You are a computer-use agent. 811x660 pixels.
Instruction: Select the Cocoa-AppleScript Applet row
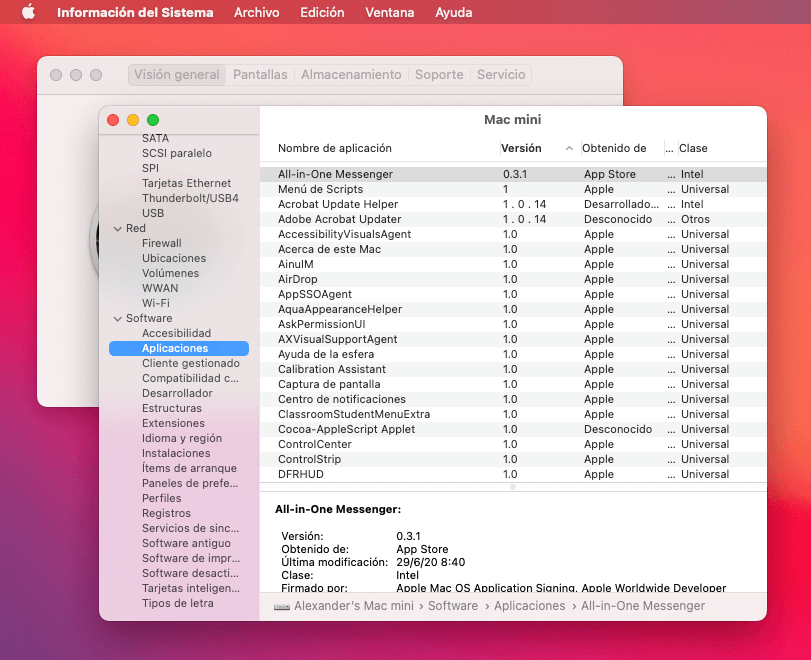[513, 429]
